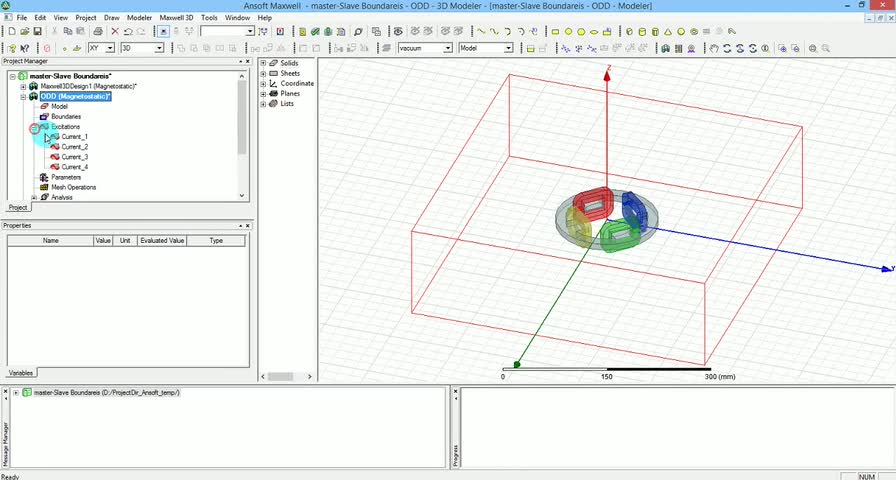Click the Copy icon in toolbar
The height and width of the screenshot is (480, 896).
point(67,31)
